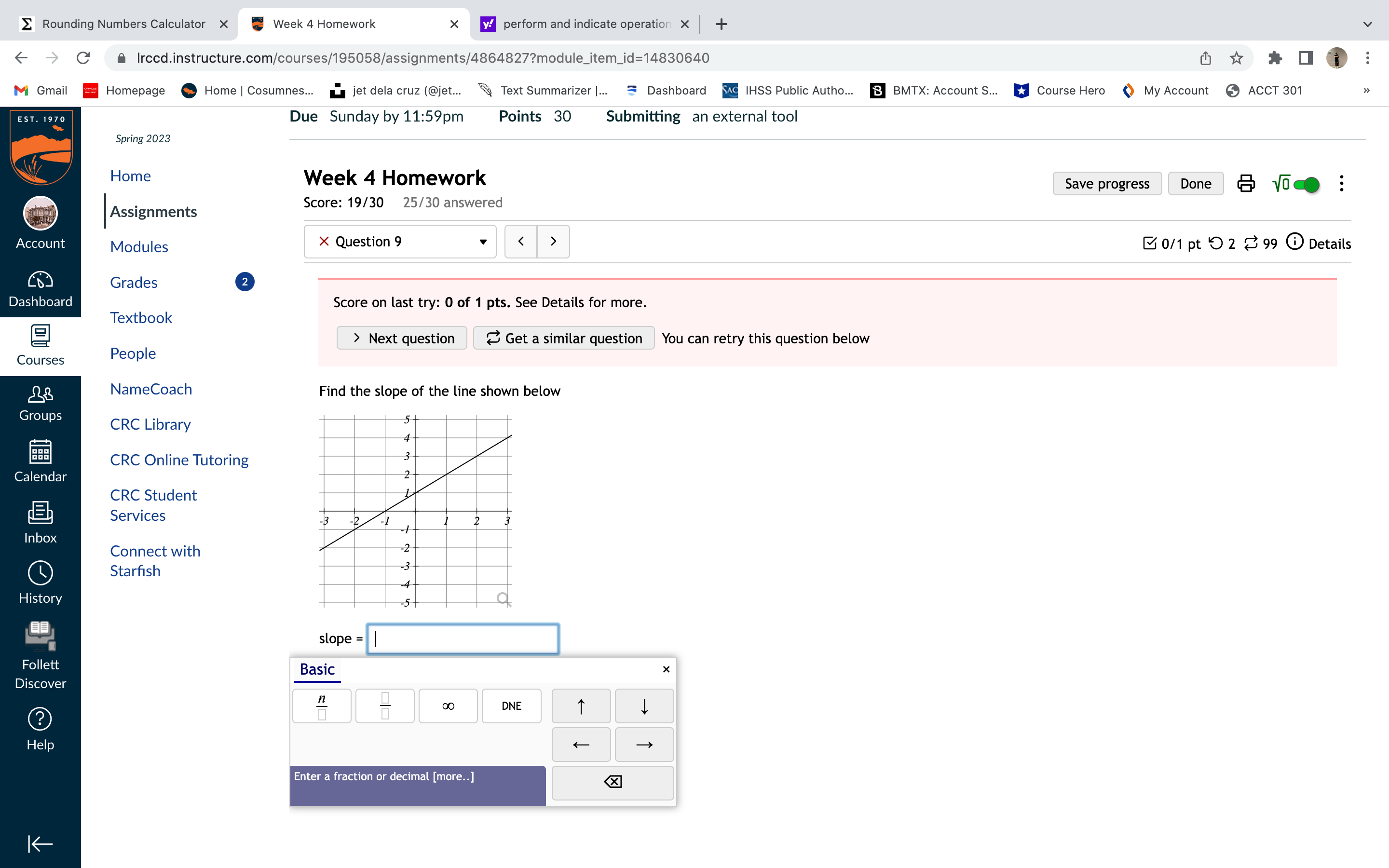Switch to Rounding Numbers Calculator tab
The height and width of the screenshot is (868, 1389).
[123, 24]
